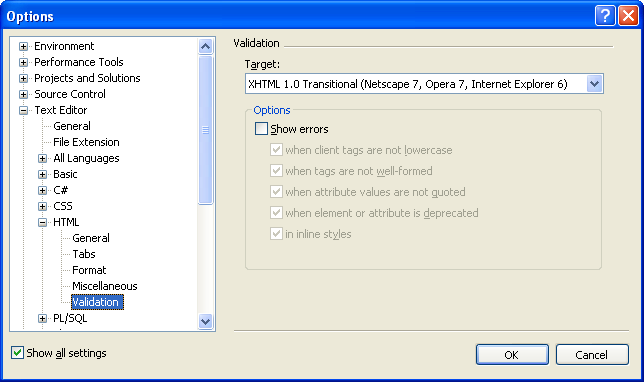Click the Cancel button
644x382 pixels.
pos(592,355)
